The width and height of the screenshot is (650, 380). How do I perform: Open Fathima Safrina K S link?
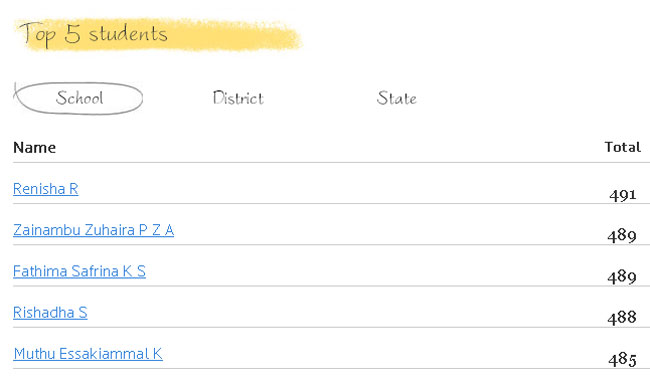click(x=79, y=271)
